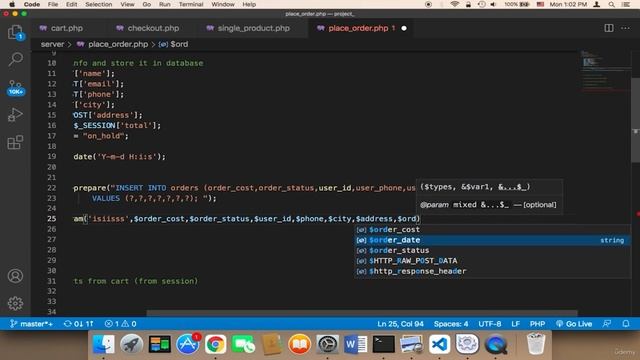
Task: Open problems errors and warnings indicator
Action: (x=121, y=324)
